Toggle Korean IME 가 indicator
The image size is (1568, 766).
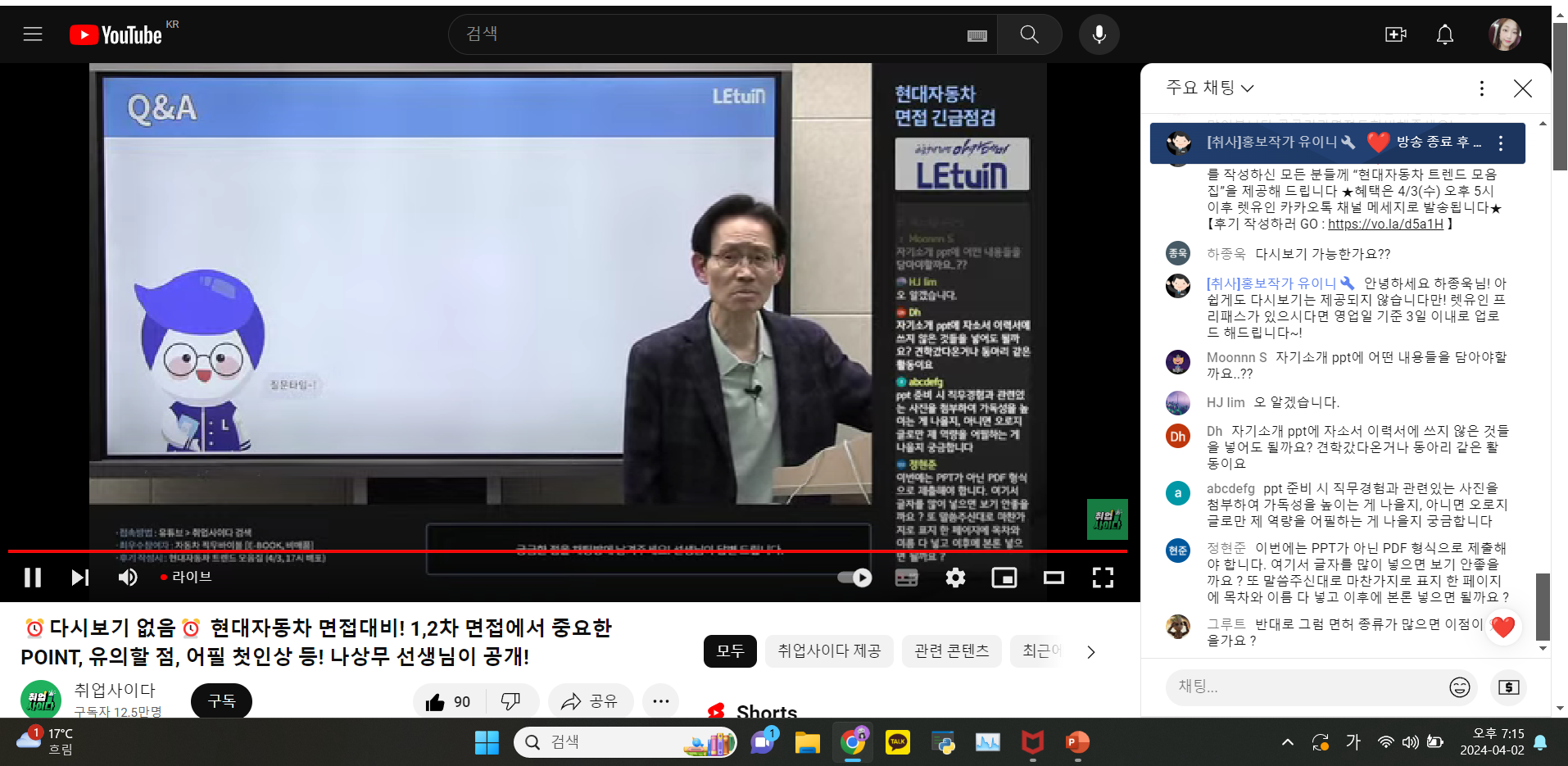pos(1353,742)
